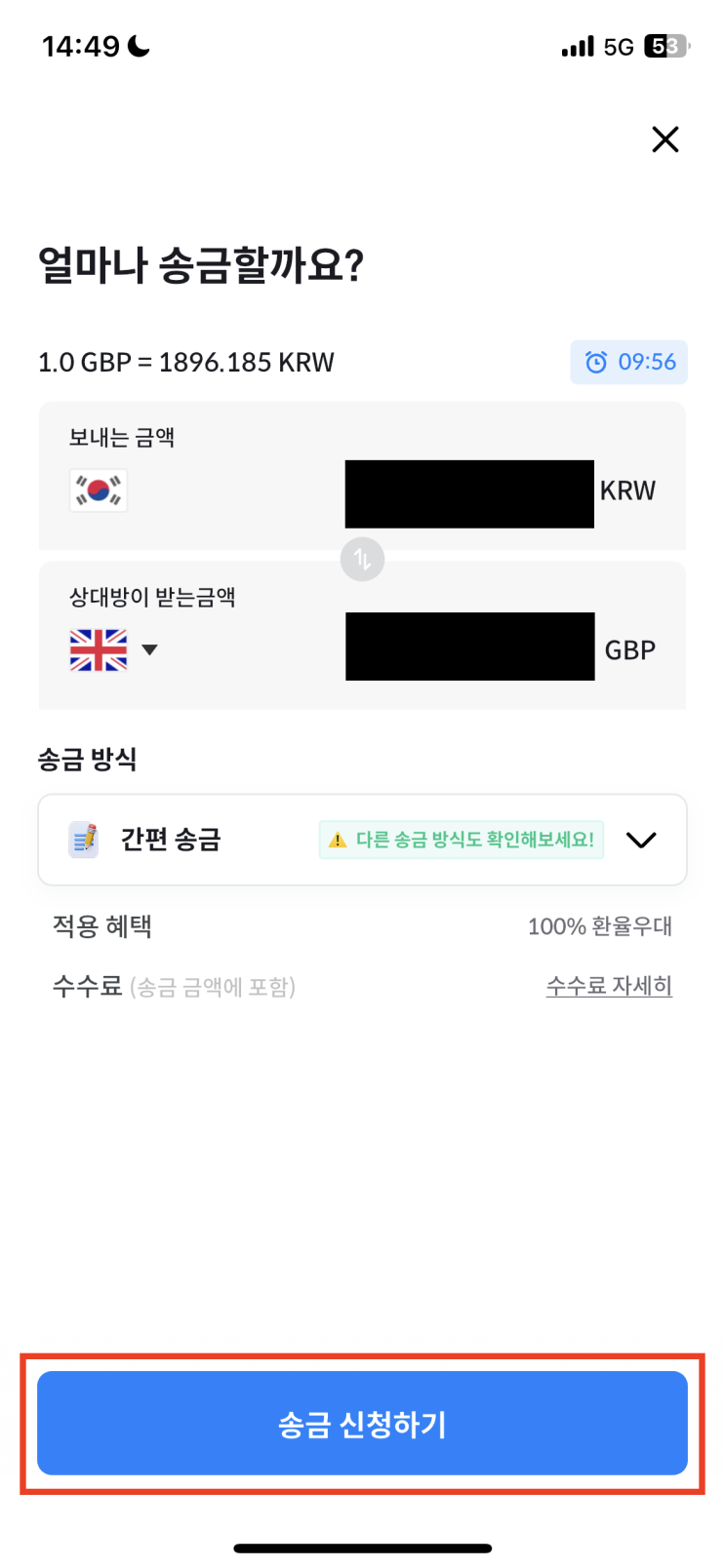This screenshot has height=1568, width=725.
Task: Close the remittance screen with X
Action: (665, 139)
